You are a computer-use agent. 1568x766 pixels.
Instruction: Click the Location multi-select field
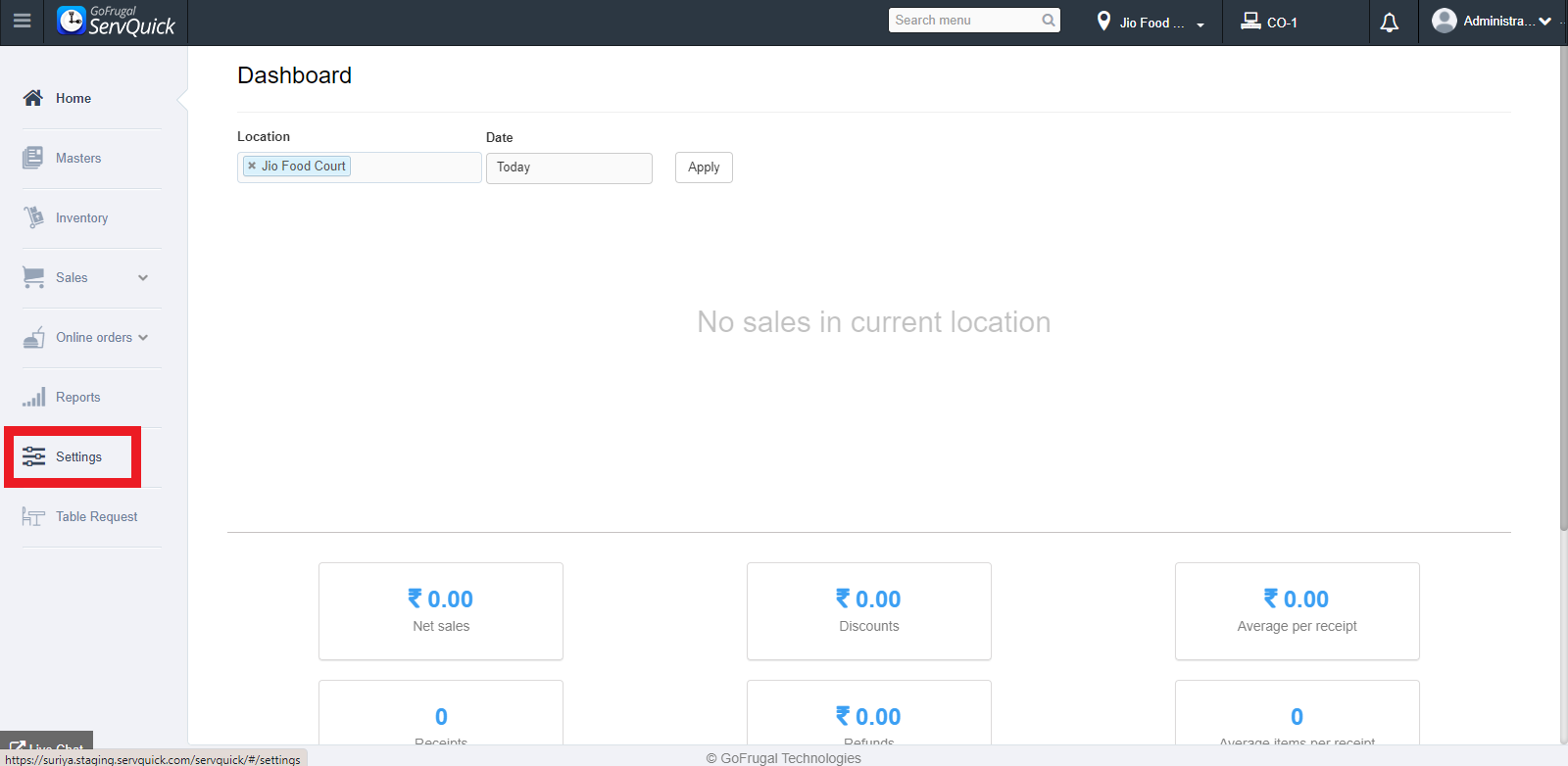click(360, 168)
